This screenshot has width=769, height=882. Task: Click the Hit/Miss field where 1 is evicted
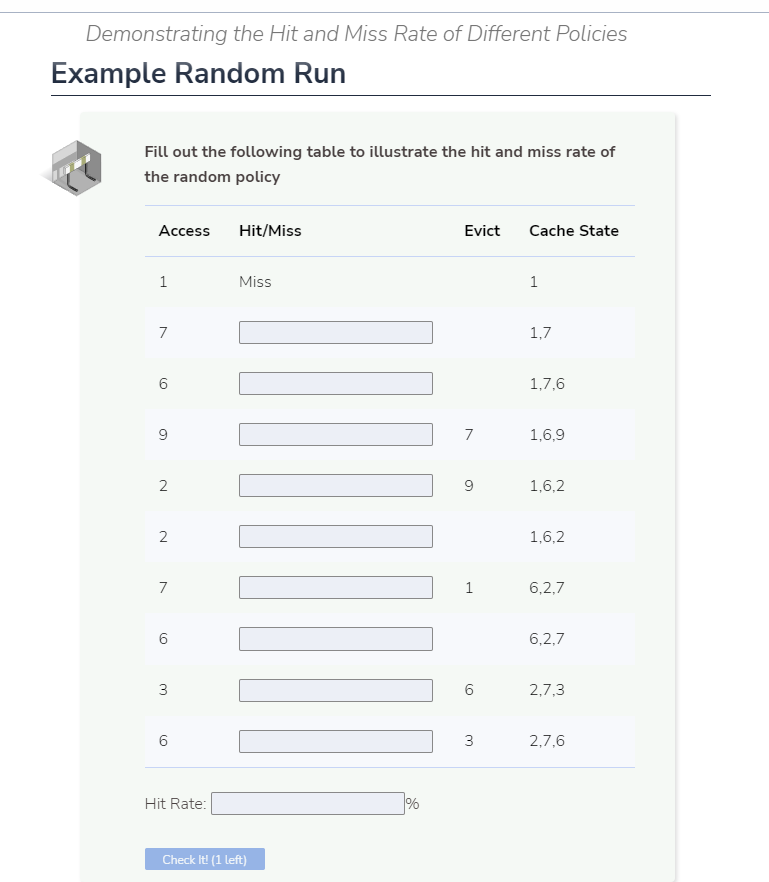click(335, 587)
